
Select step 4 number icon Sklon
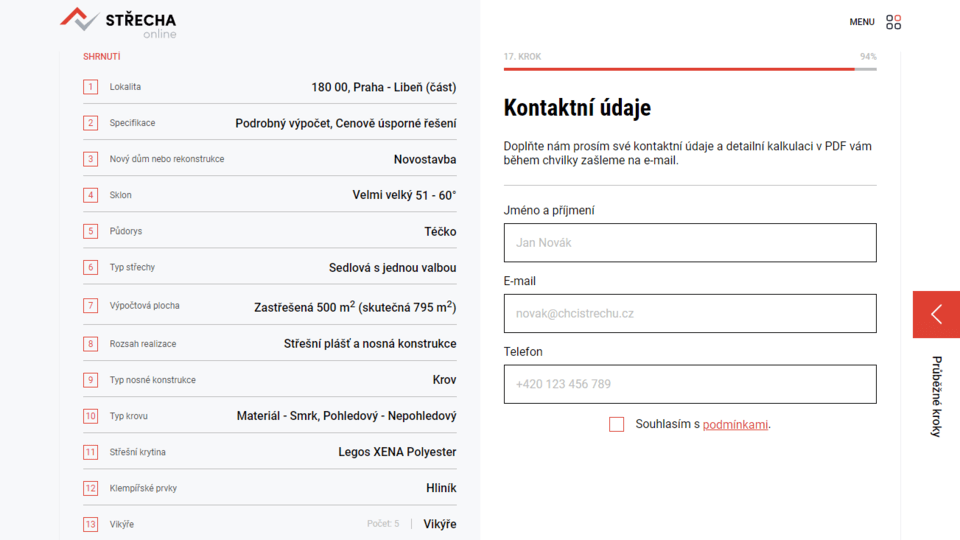point(91,195)
